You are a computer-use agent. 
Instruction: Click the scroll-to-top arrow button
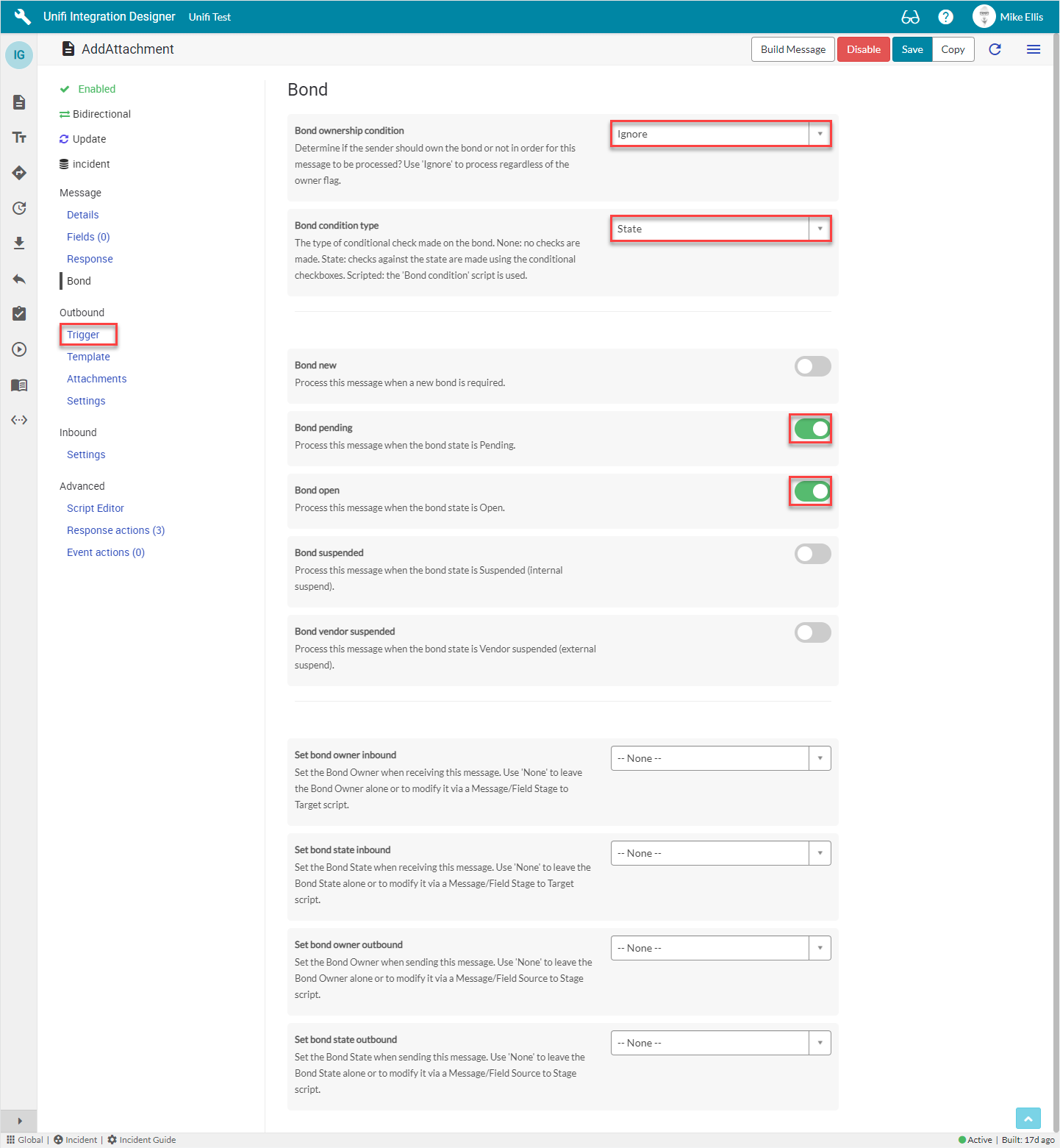point(1028,1118)
